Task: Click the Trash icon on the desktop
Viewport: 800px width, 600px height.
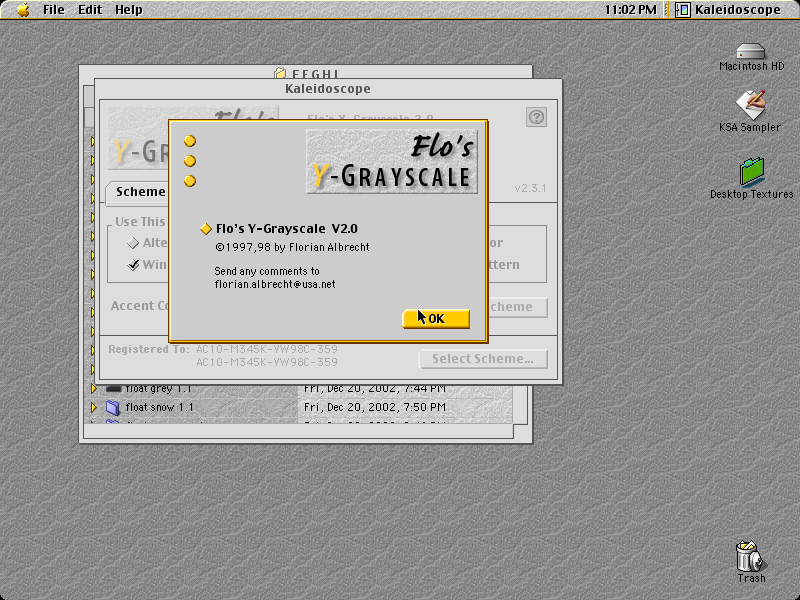Action: tap(749, 556)
